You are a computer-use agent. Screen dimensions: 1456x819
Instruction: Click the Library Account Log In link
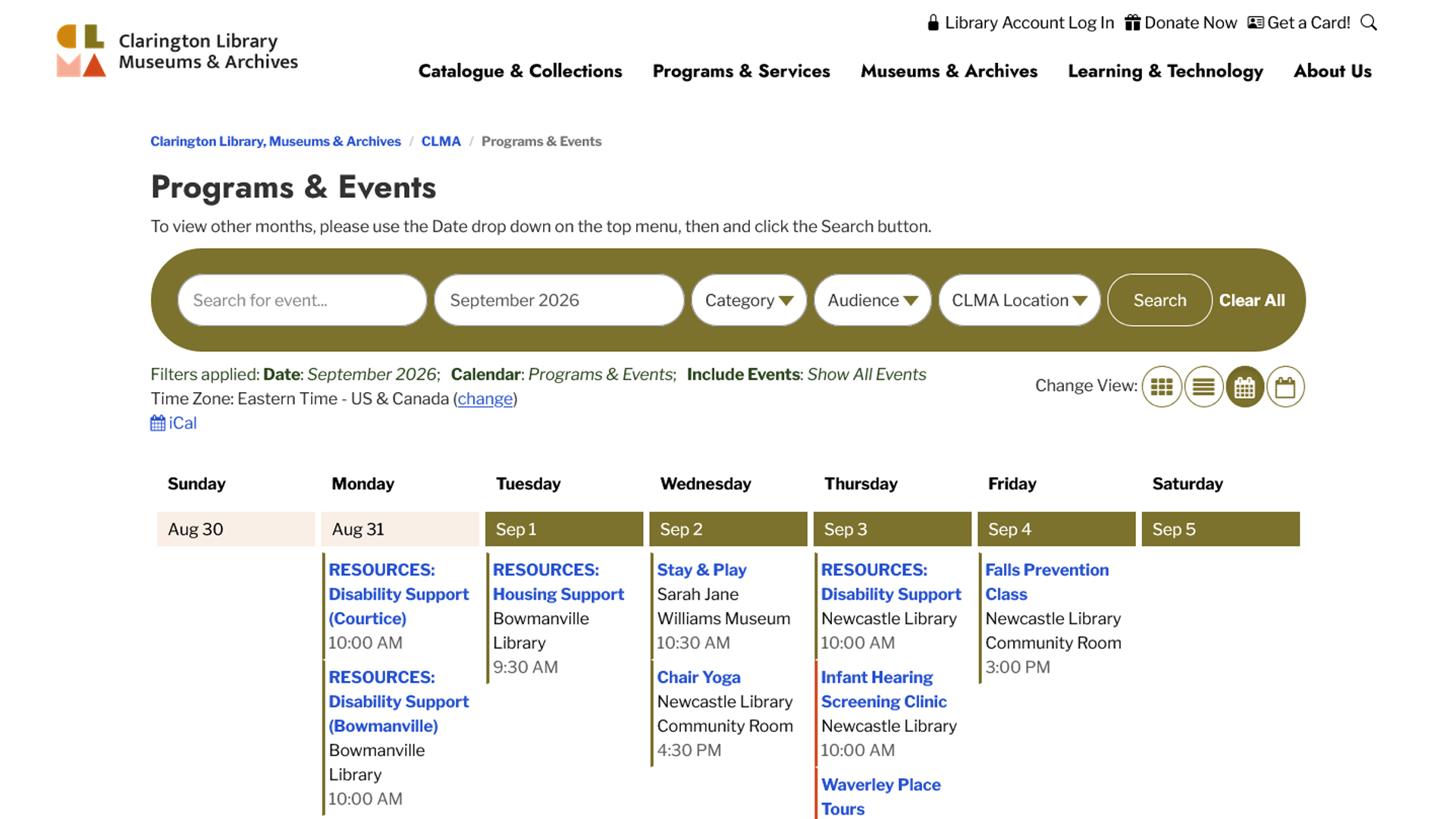click(1021, 23)
